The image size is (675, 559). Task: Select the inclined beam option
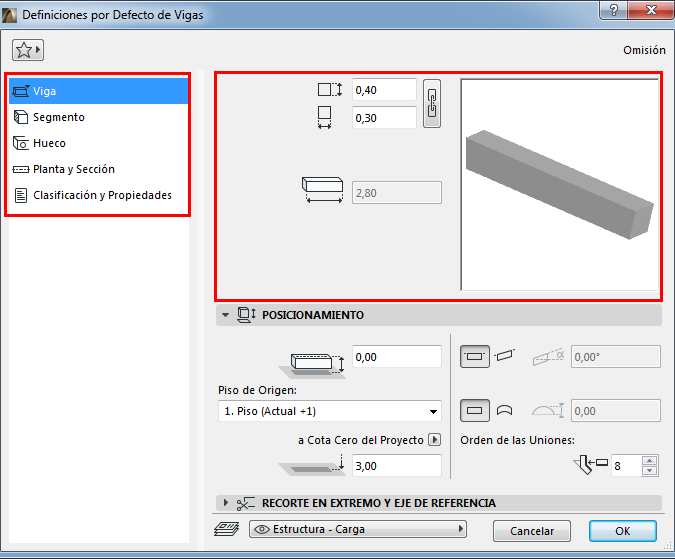(x=505, y=355)
